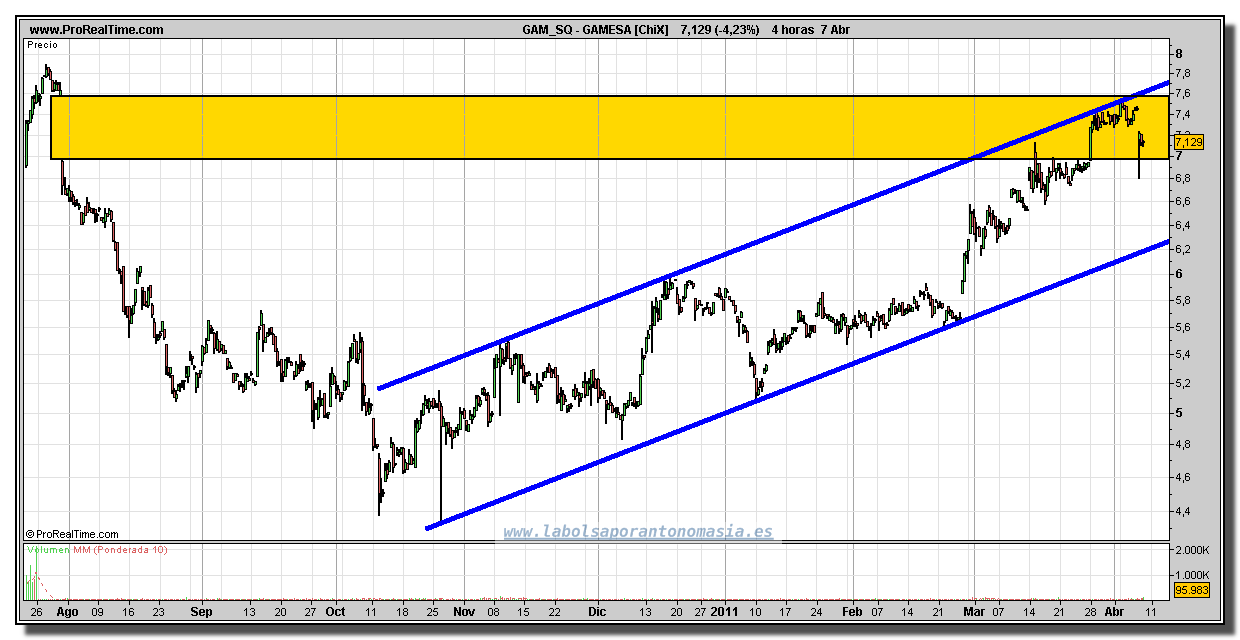Click the price axis label '6,8'

(x=1183, y=178)
